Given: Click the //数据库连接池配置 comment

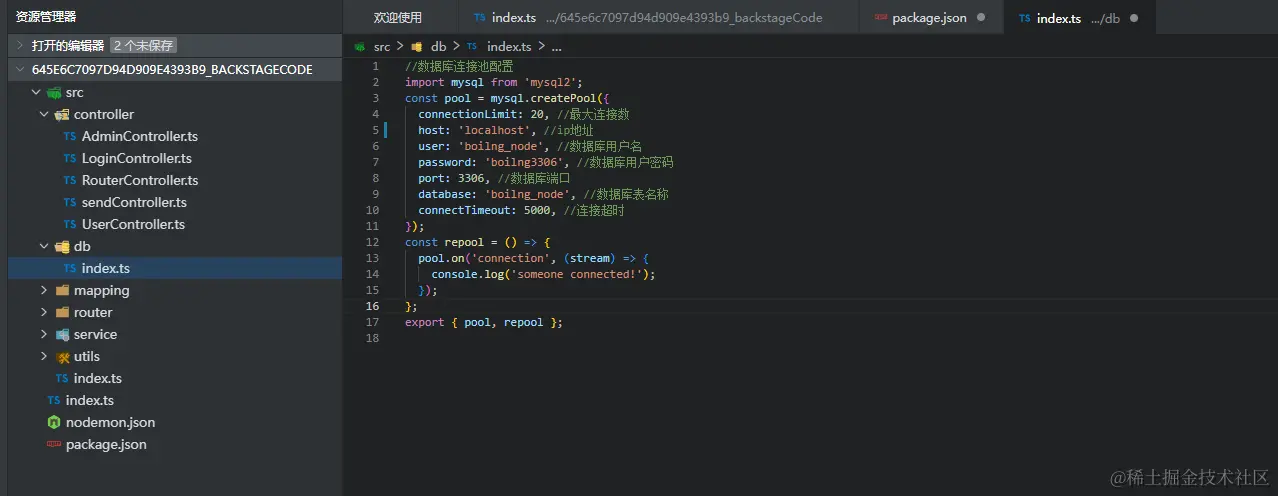Looking at the screenshot, I should point(459,66).
